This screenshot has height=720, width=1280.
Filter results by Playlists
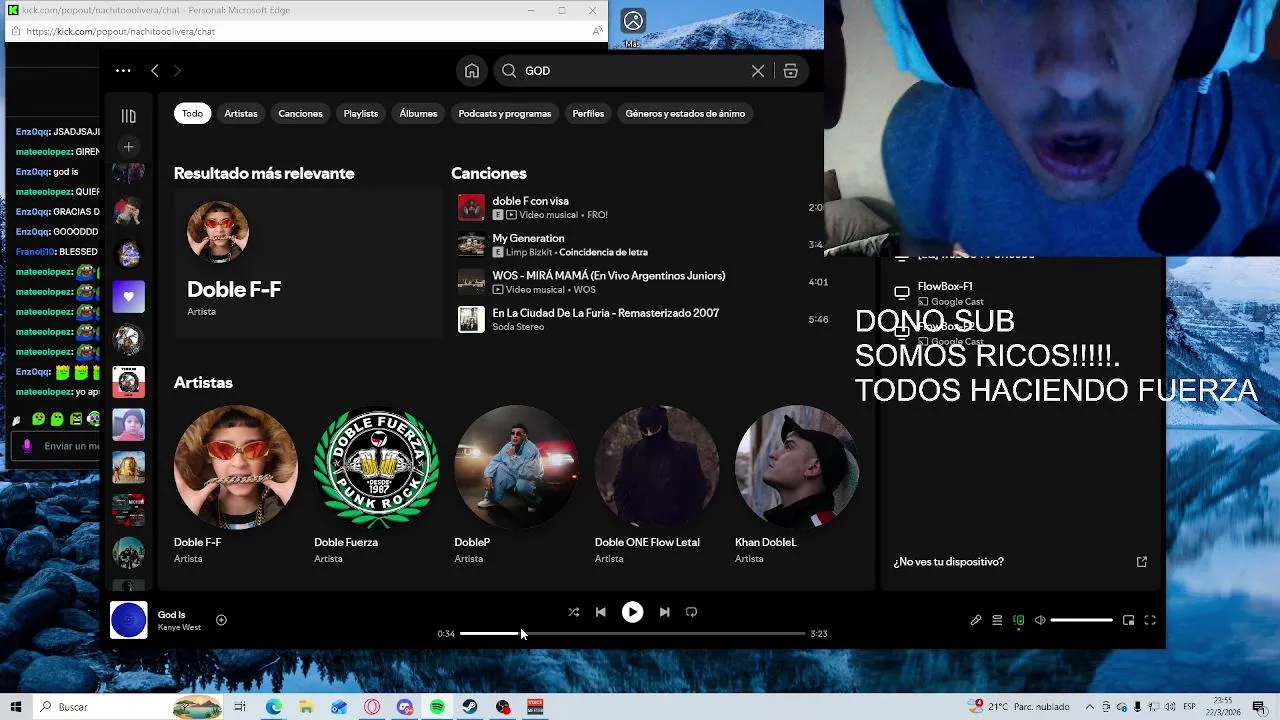click(x=361, y=113)
